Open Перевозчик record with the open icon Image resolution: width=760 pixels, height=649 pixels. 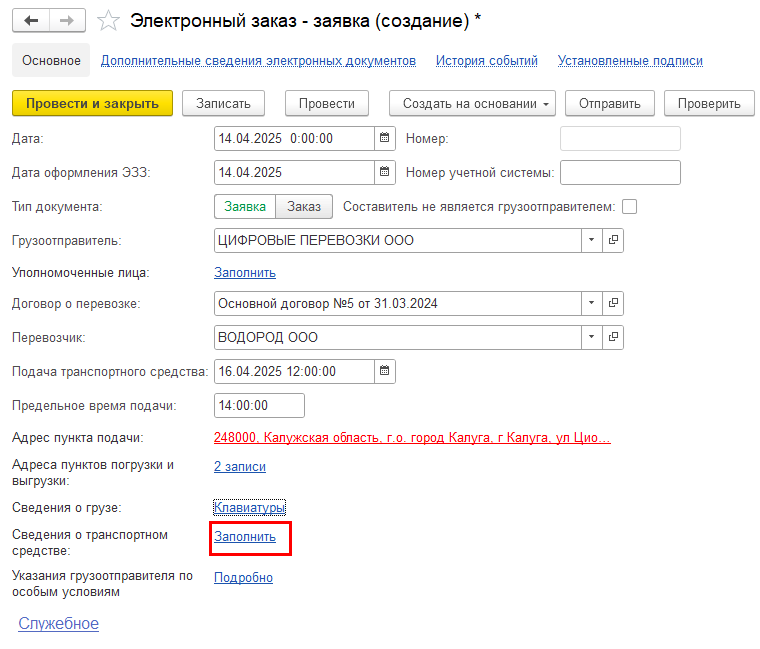[x=613, y=337]
